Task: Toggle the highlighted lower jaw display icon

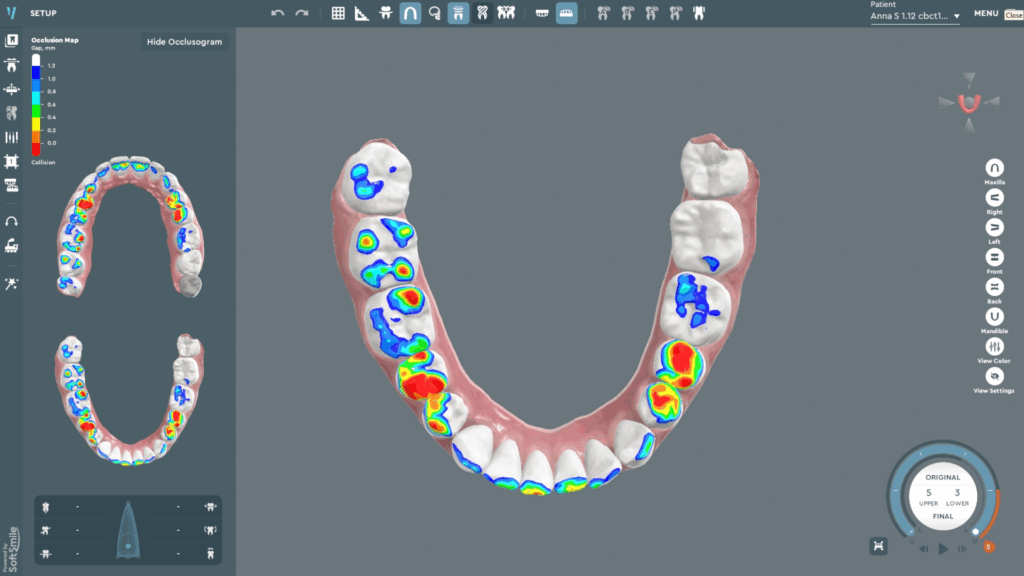Action: pyautogui.click(x=566, y=13)
